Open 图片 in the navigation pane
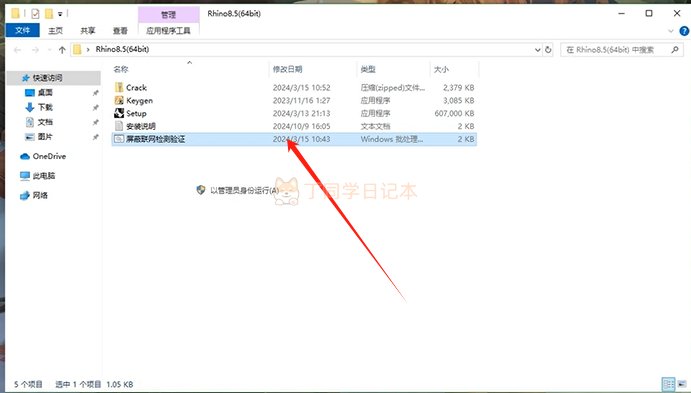Image resolution: width=691 pixels, height=393 pixels. tap(45, 137)
